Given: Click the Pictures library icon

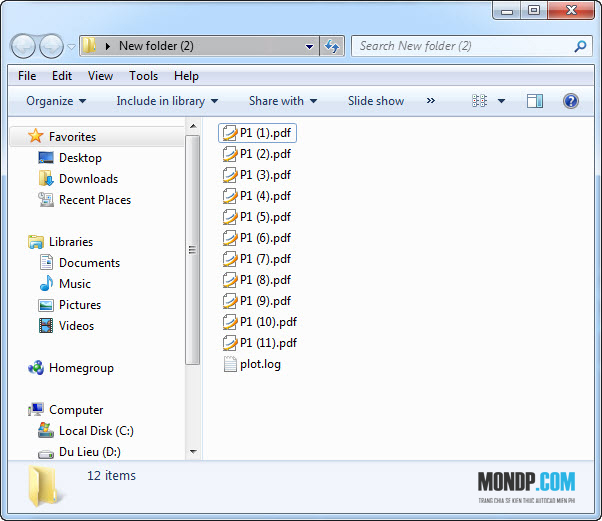Looking at the screenshot, I should tap(46, 305).
